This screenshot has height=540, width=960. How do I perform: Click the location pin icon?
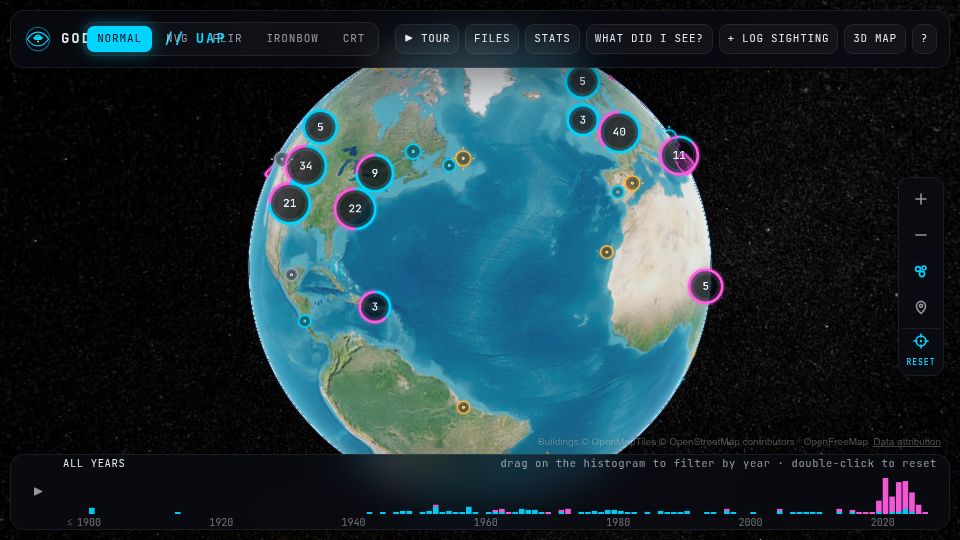(921, 307)
